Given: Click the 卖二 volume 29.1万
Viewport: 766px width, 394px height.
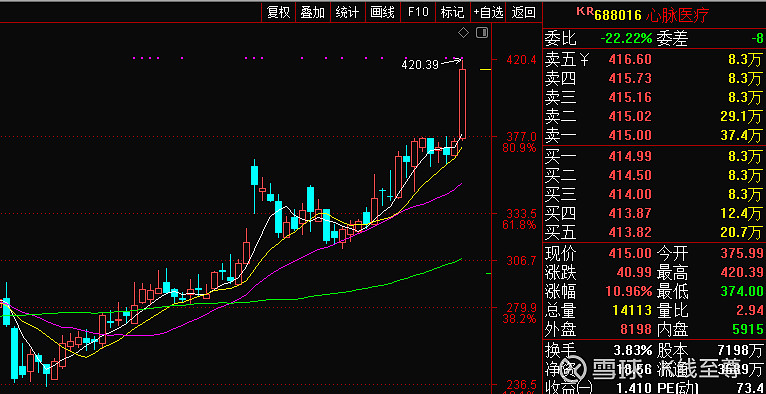Looking at the screenshot, I should (x=741, y=116).
